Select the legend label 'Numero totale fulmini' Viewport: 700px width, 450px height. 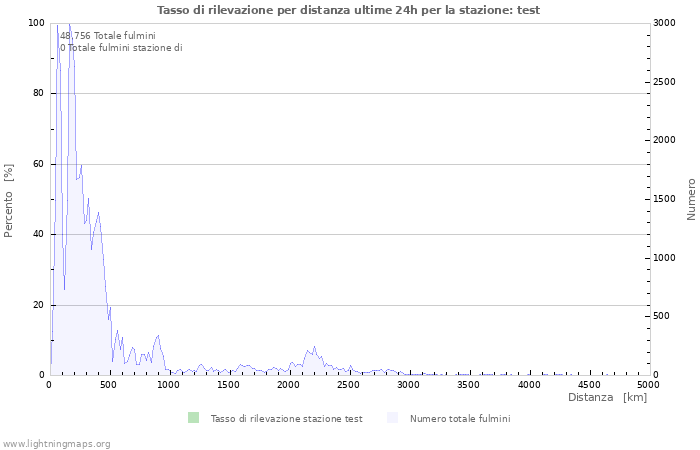pos(460,419)
